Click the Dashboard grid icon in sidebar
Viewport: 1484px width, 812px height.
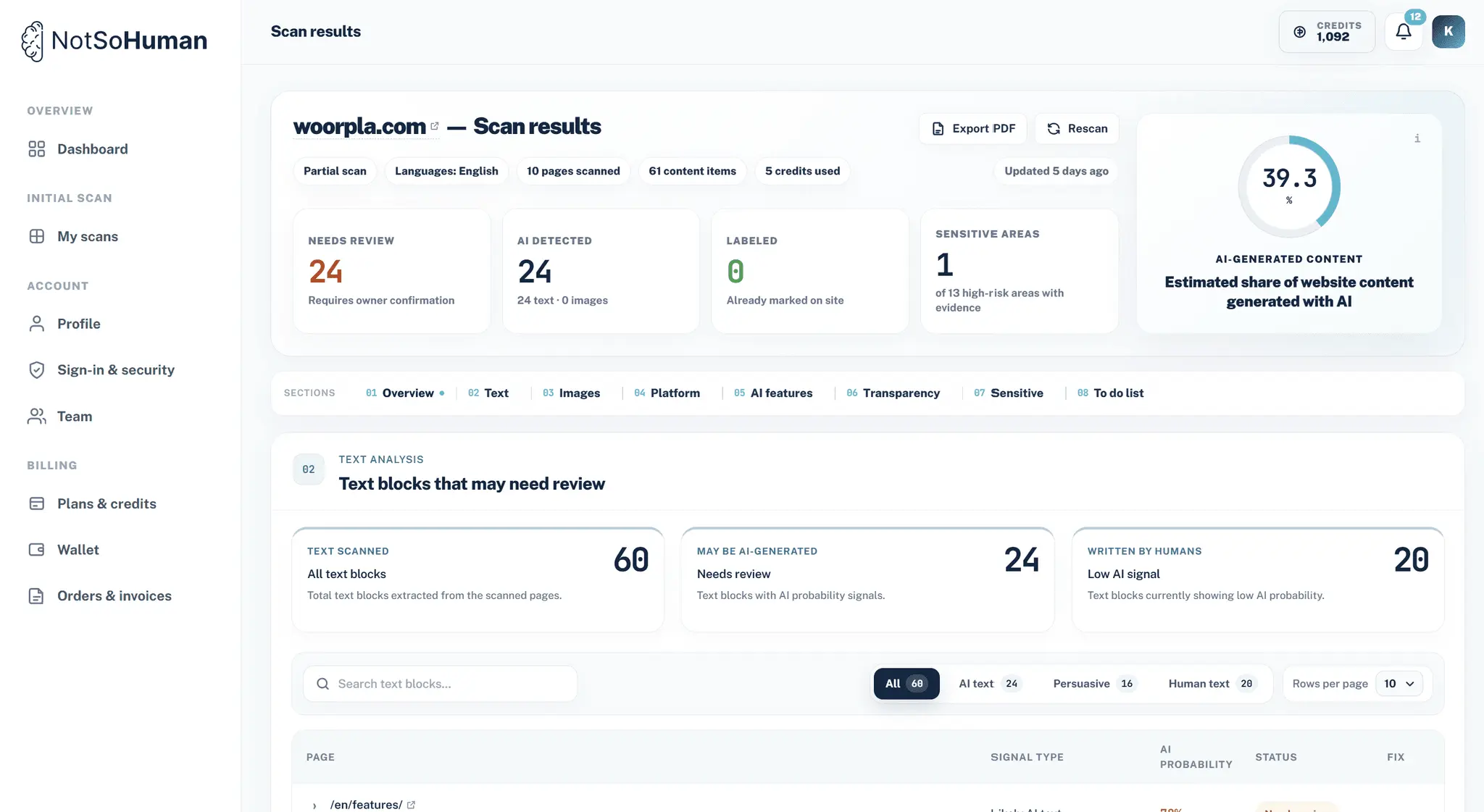click(36, 149)
